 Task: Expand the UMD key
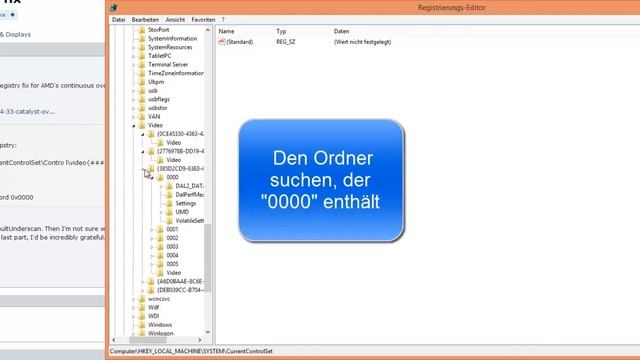(161, 212)
